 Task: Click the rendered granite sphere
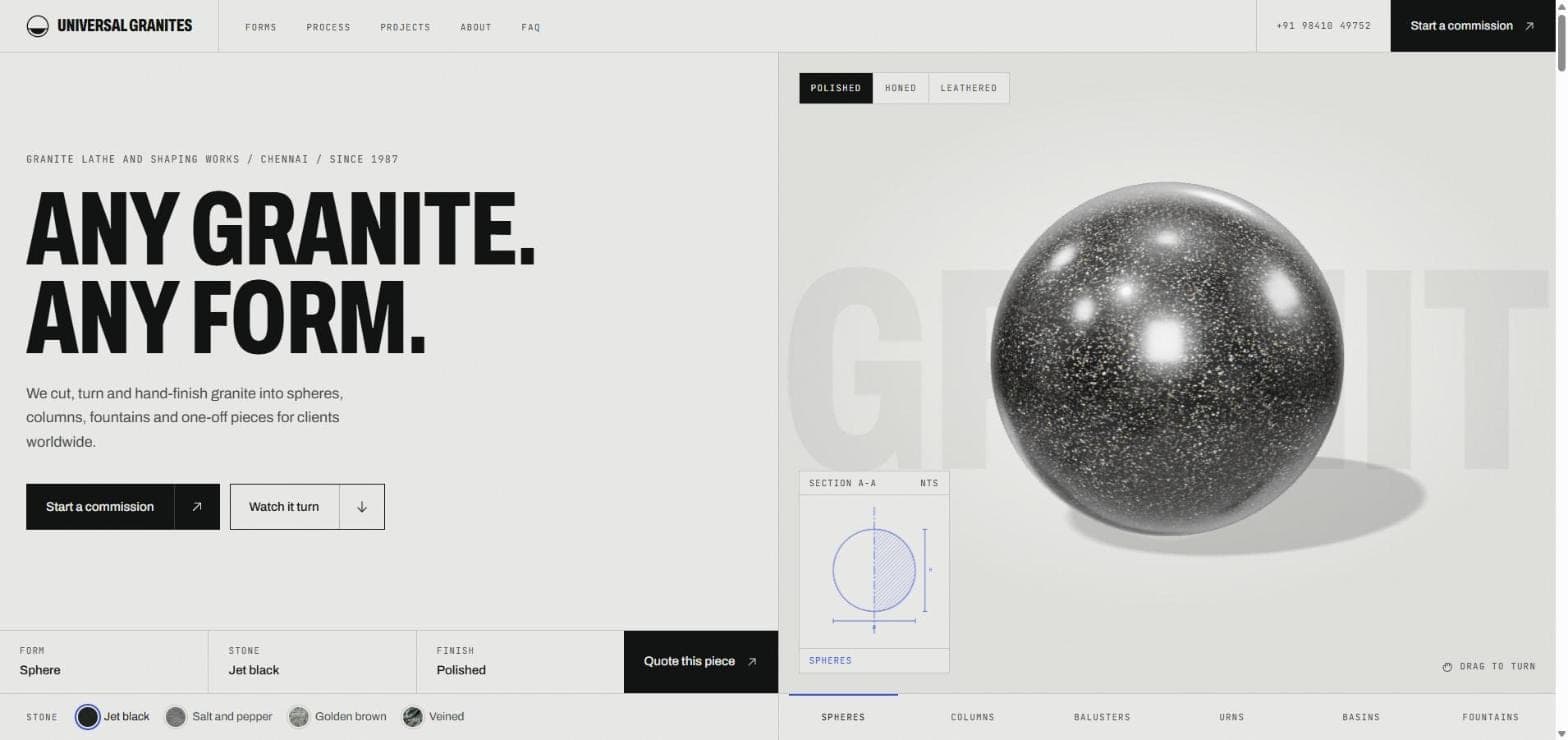[1167, 358]
